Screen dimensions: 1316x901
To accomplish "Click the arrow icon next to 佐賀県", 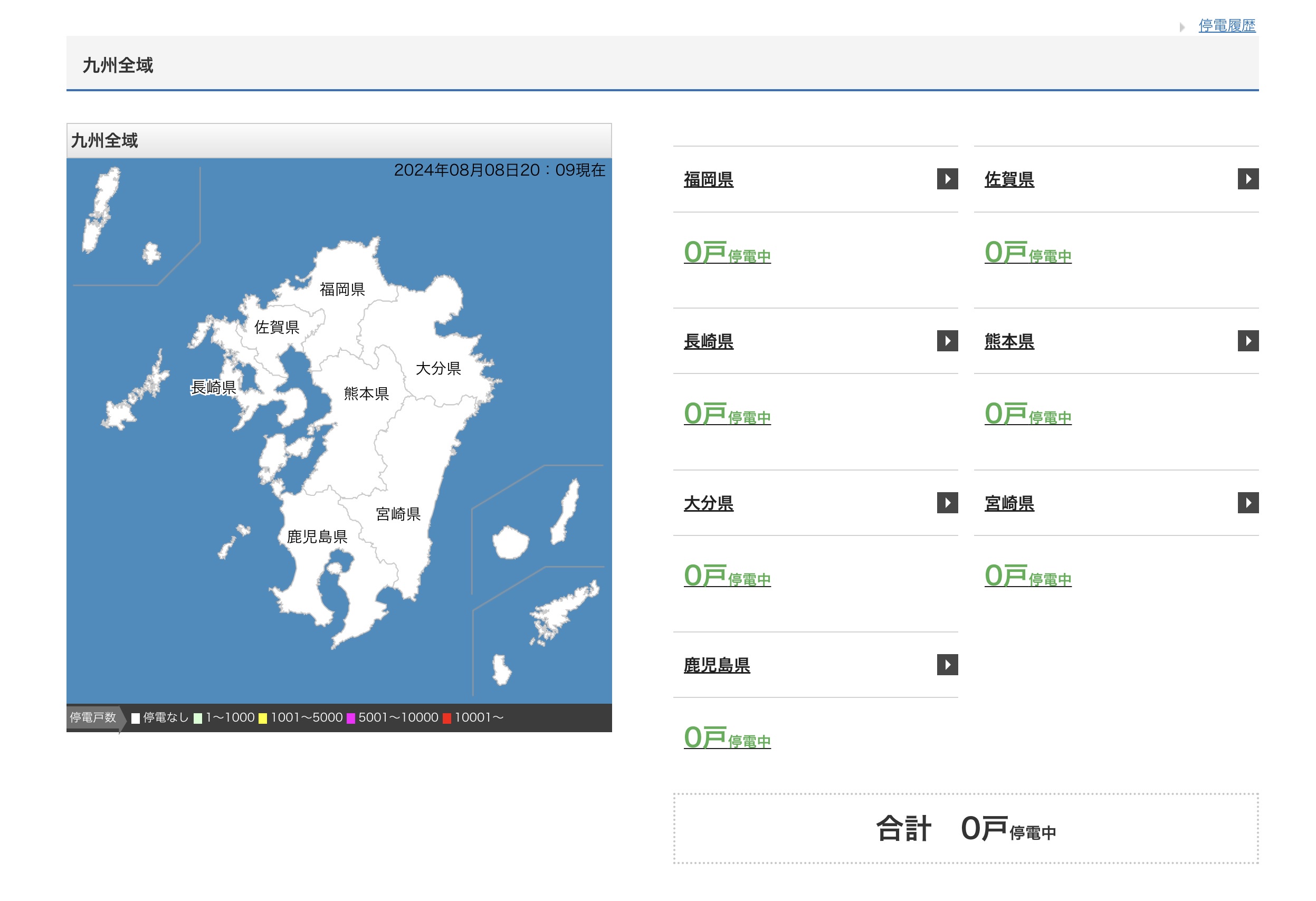I will pyautogui.click(x=1247, y=179).
